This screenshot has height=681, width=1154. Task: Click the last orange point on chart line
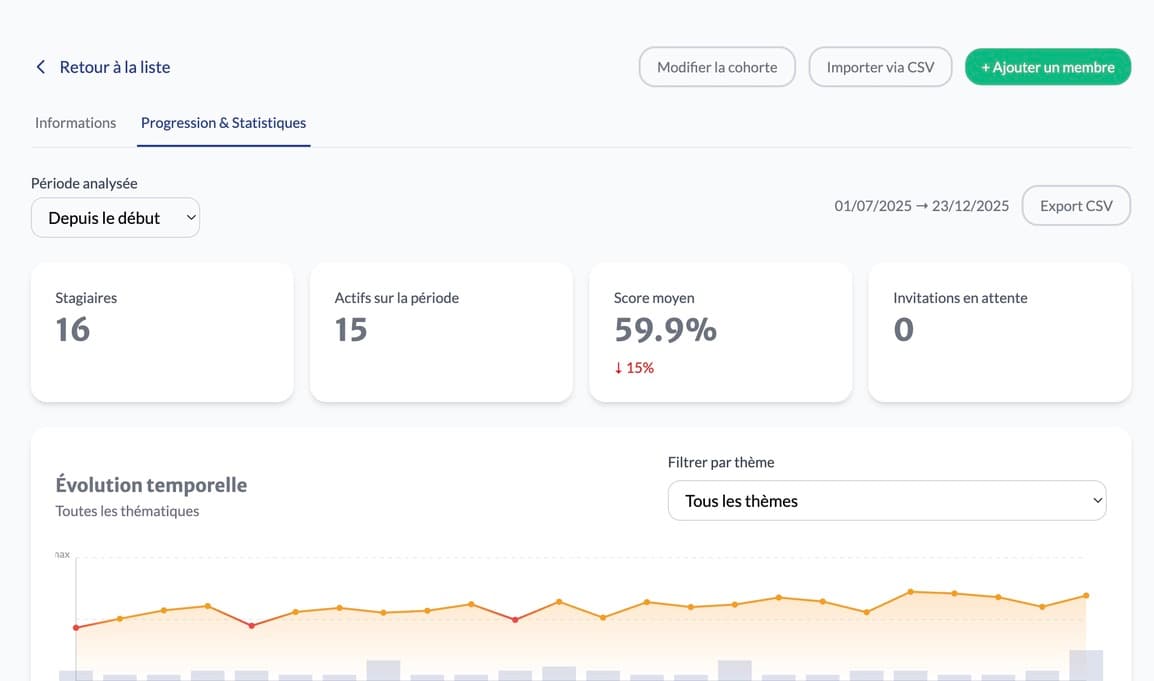[1086, 596]
